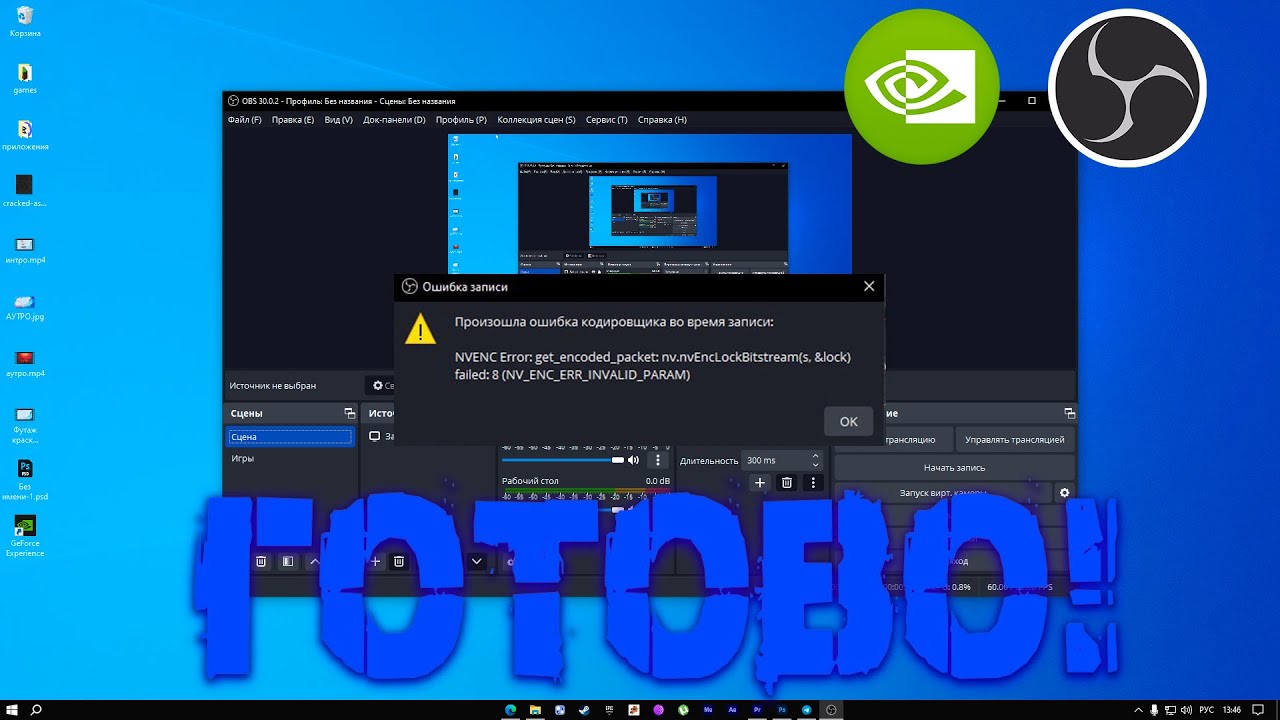Remove transition with the trash icon beside Длительность
The image size is (1280, 720).
[787, 483]
